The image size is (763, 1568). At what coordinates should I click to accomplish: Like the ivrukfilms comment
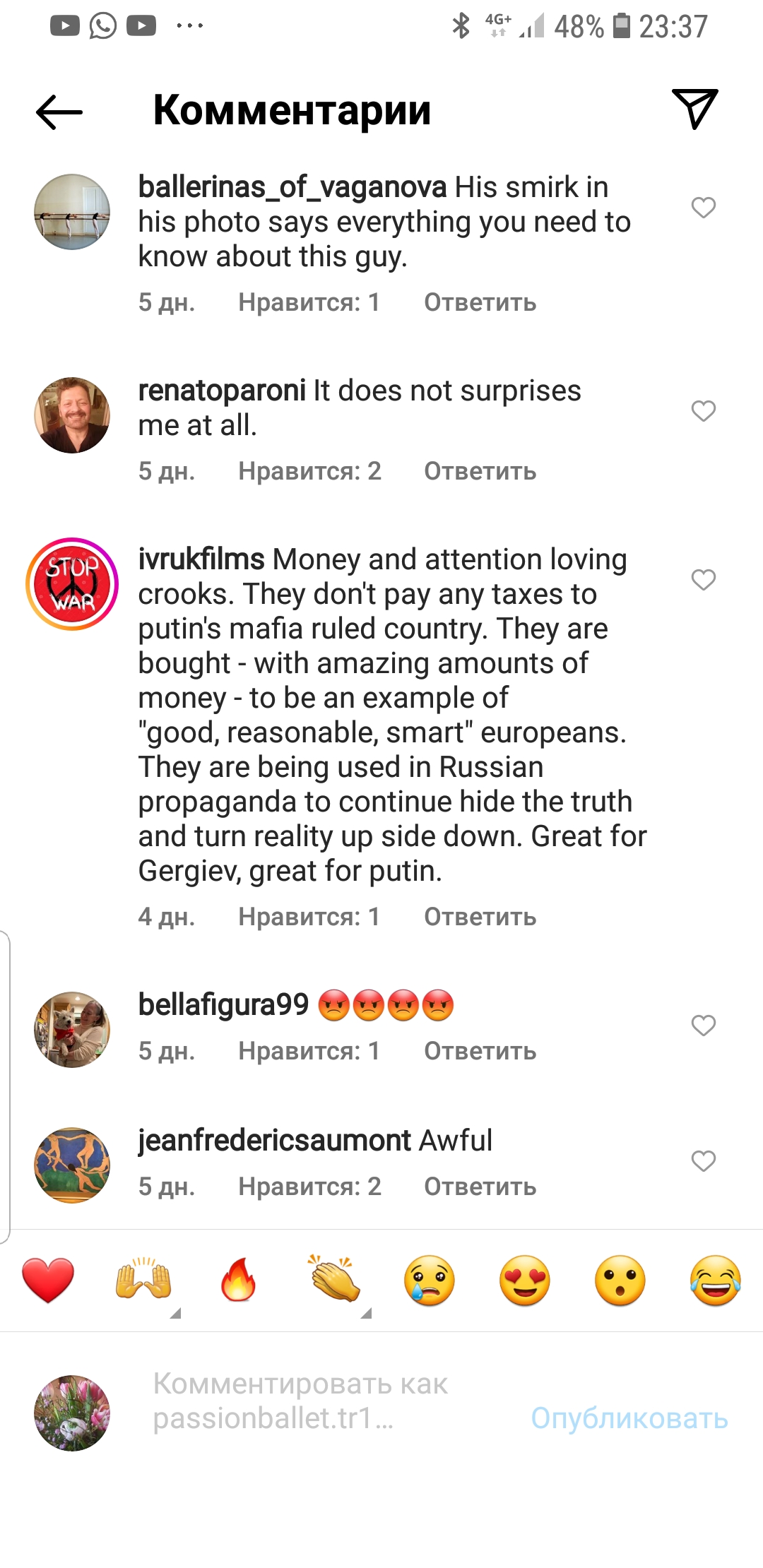click(x=703, y=579)
